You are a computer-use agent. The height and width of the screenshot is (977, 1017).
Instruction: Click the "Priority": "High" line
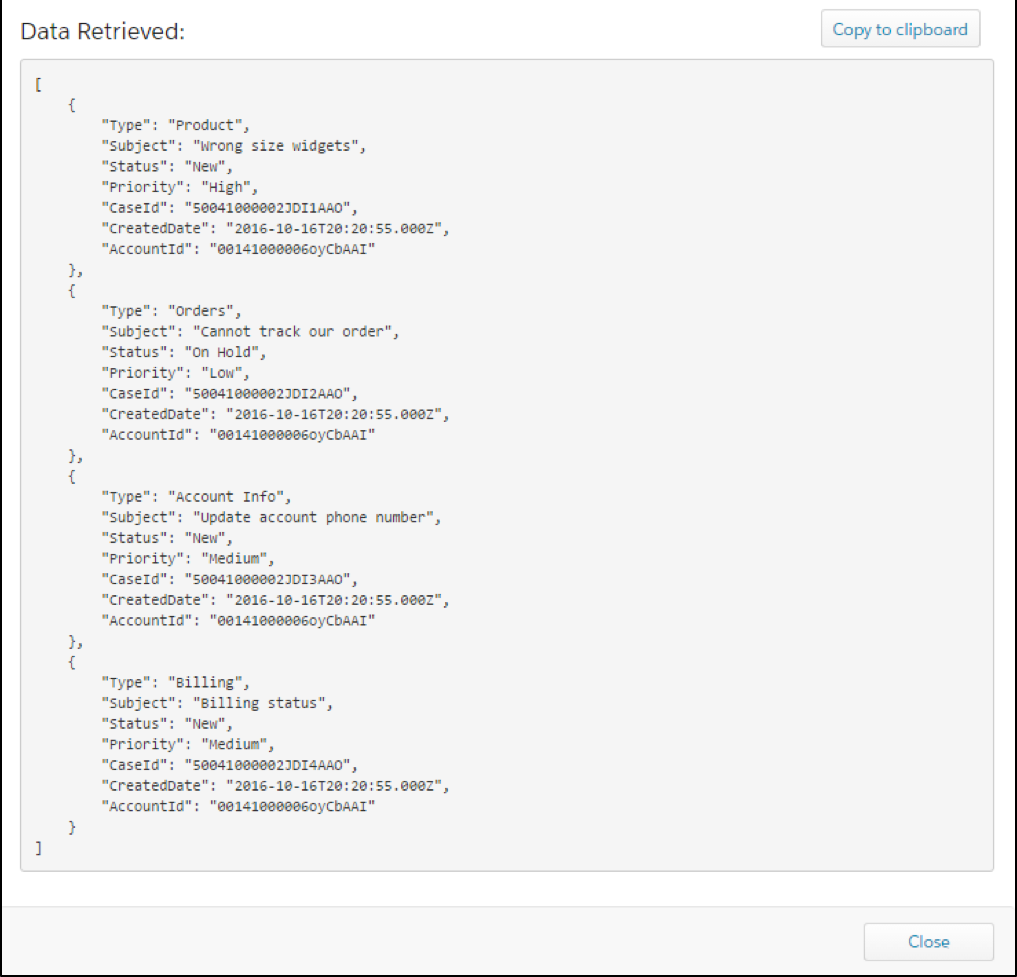click(x=180, y=187)
